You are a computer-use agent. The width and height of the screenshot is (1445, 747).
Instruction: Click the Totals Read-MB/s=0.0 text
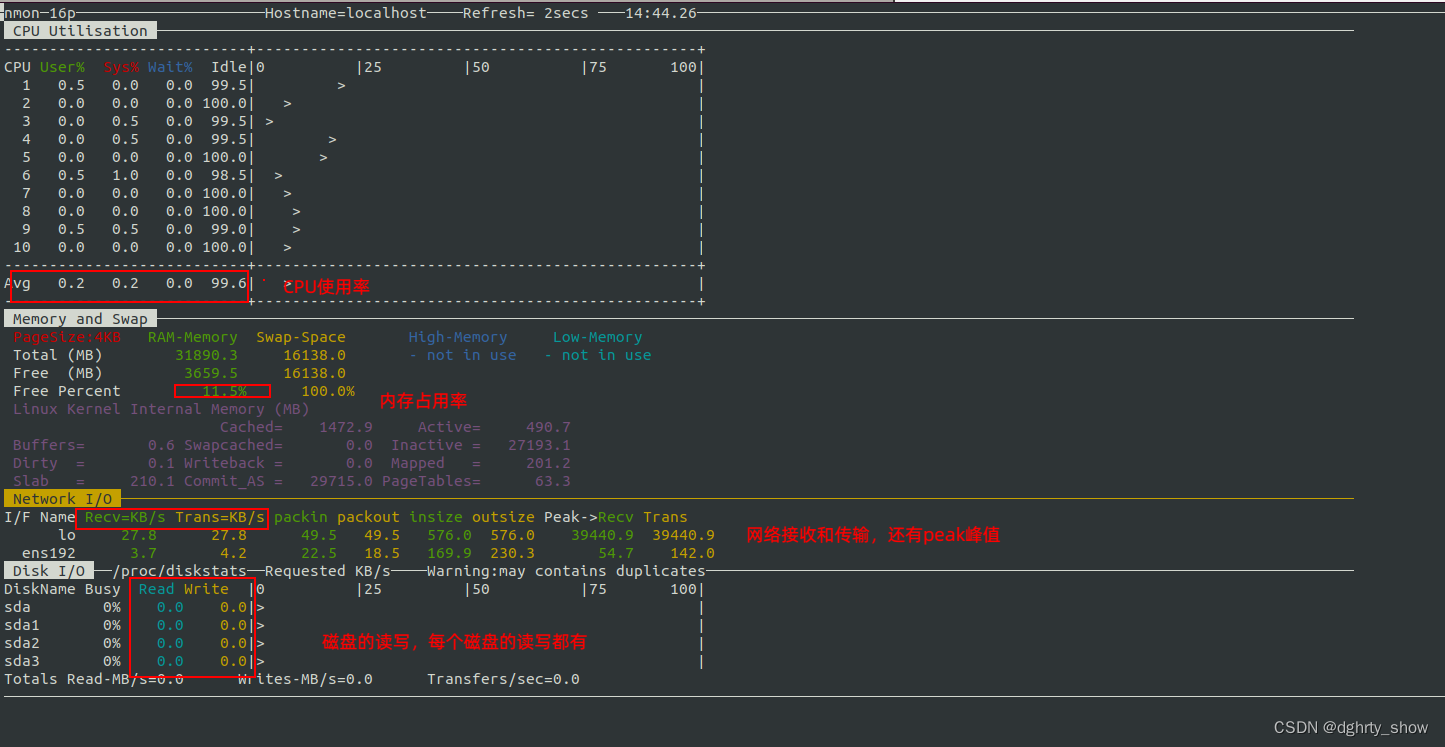[x=94, y=679]
